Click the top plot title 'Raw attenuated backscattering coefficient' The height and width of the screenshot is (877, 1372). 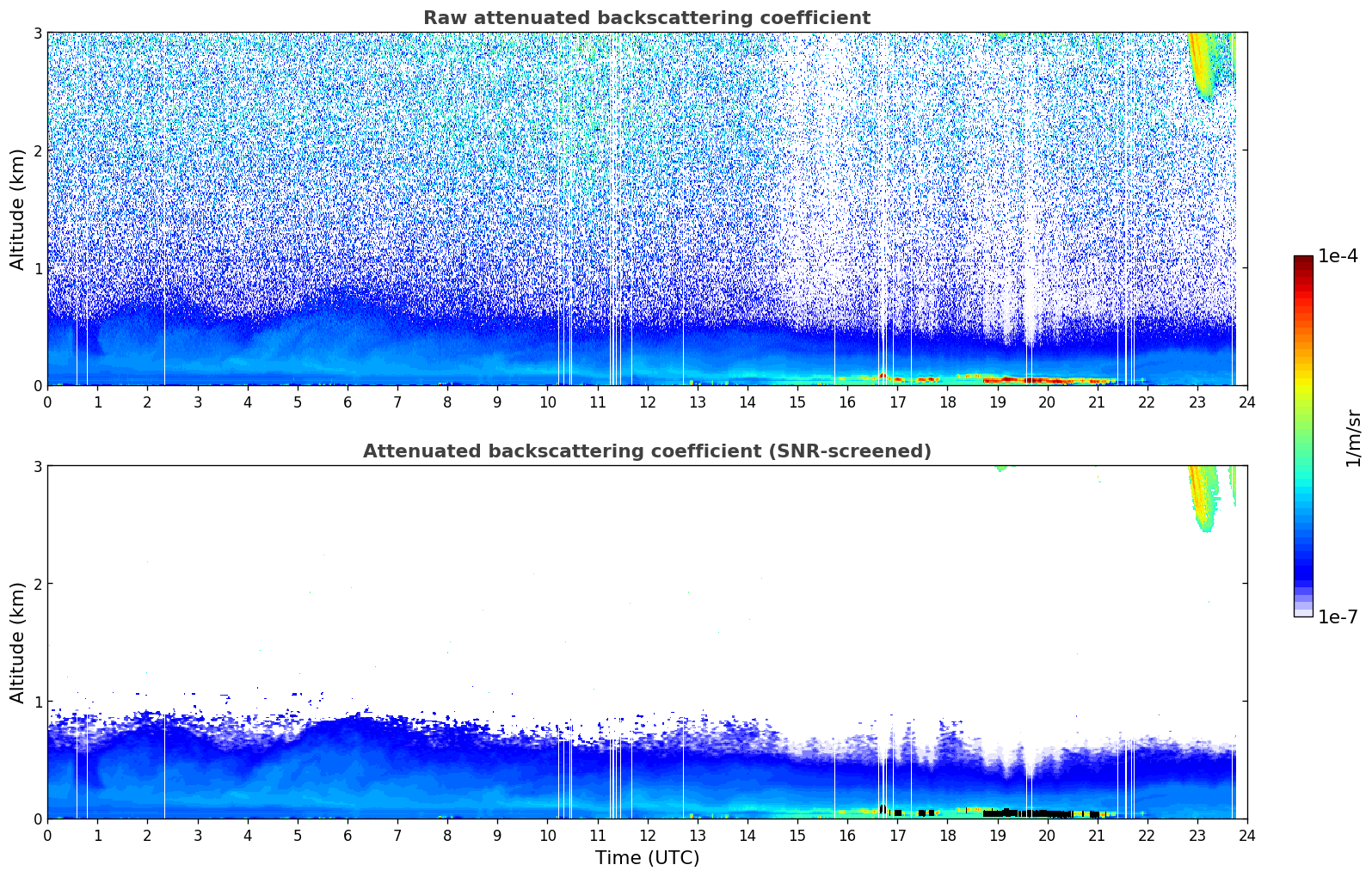pyautogui.click(x=647, y=18)
